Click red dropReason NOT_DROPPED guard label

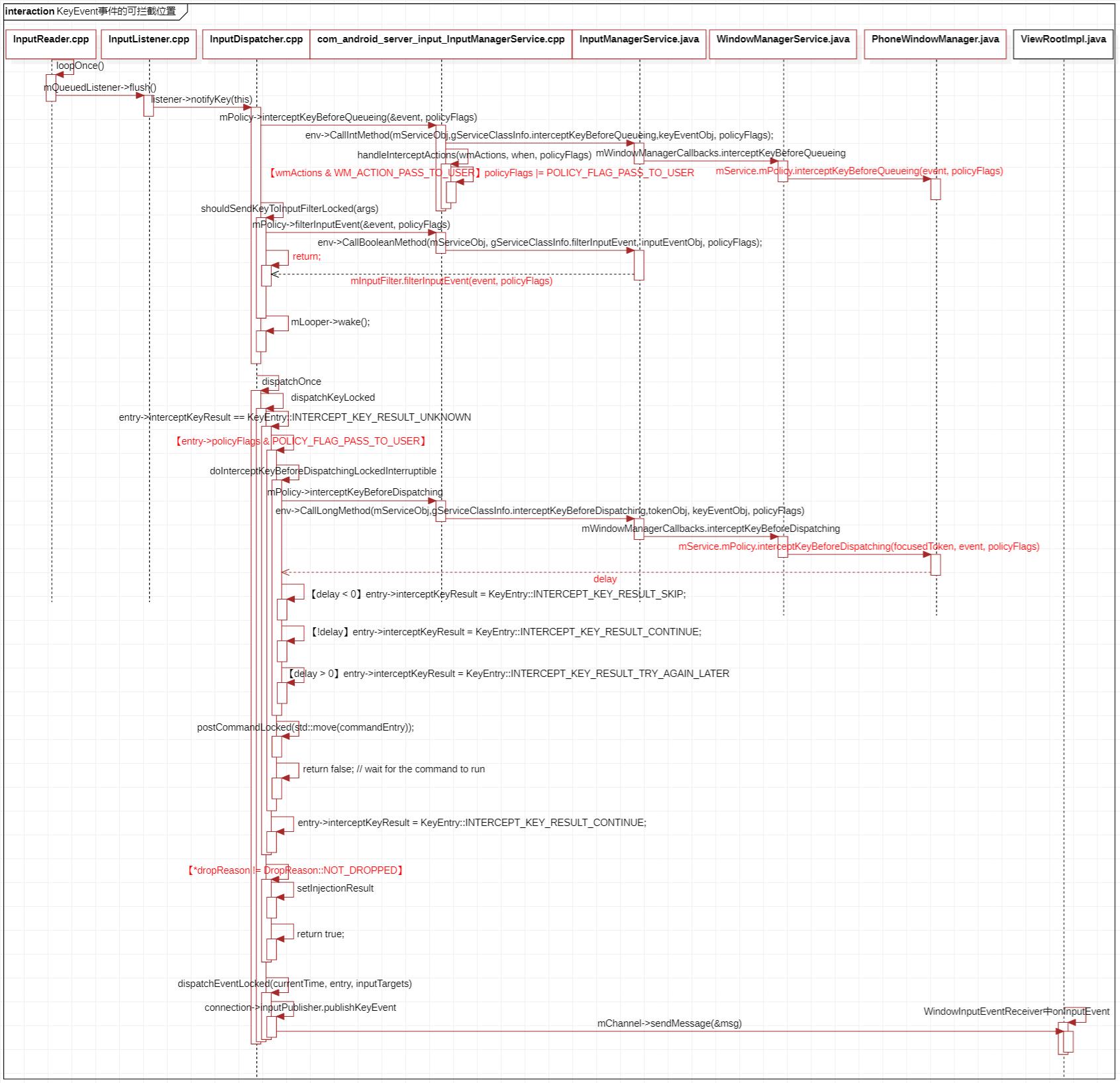296,870
